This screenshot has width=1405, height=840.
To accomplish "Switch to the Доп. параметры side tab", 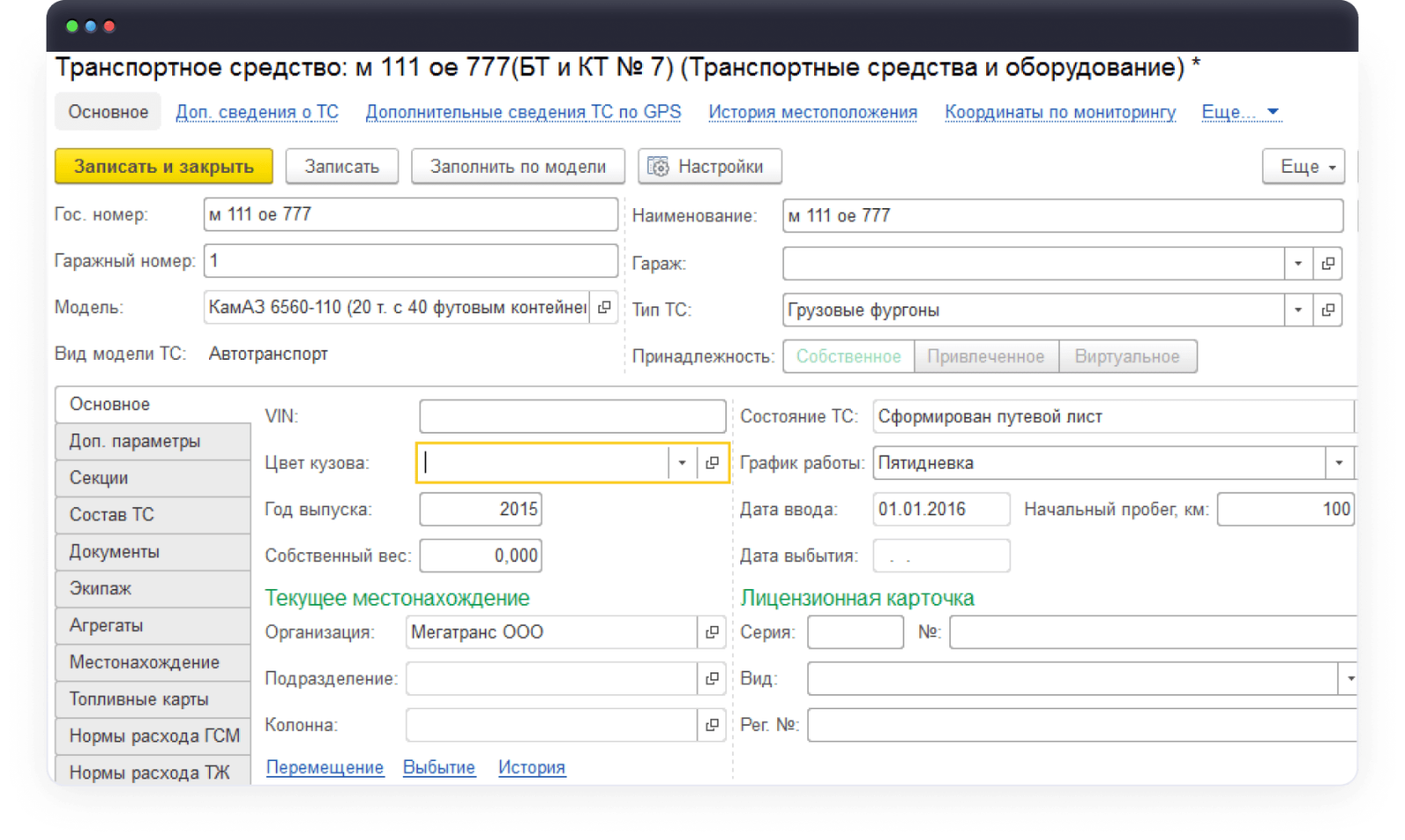I will coord(135,442).
